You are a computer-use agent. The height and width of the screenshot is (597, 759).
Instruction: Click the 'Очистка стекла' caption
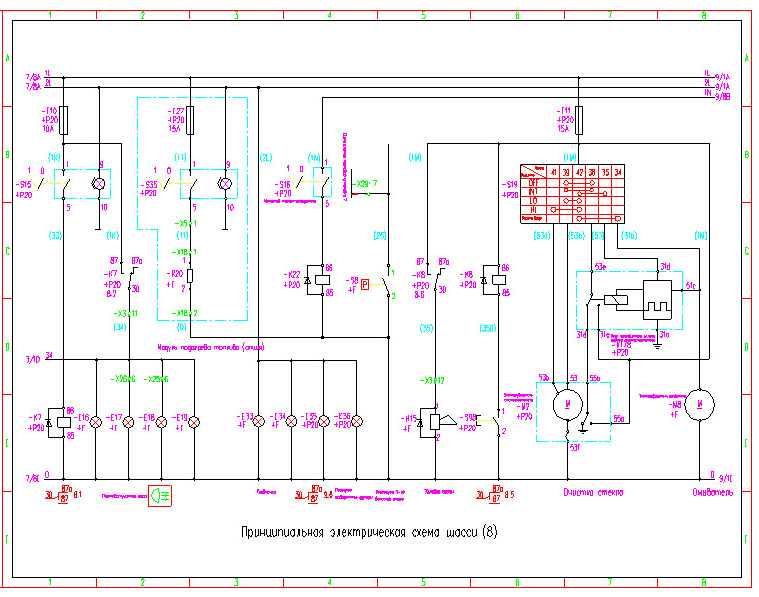tap(593, 492)
